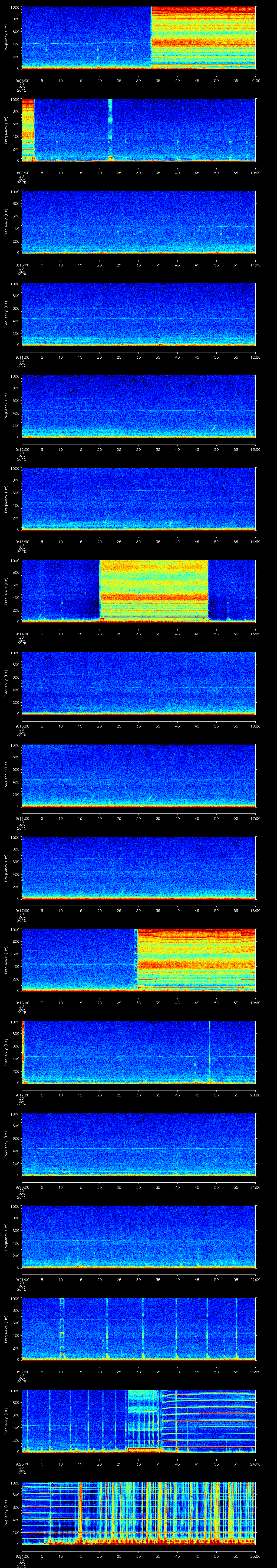277x1568 pixels.
Task: Click the 9:09:00 start time label
Action: pyautogui.click(x=22, y=173)
